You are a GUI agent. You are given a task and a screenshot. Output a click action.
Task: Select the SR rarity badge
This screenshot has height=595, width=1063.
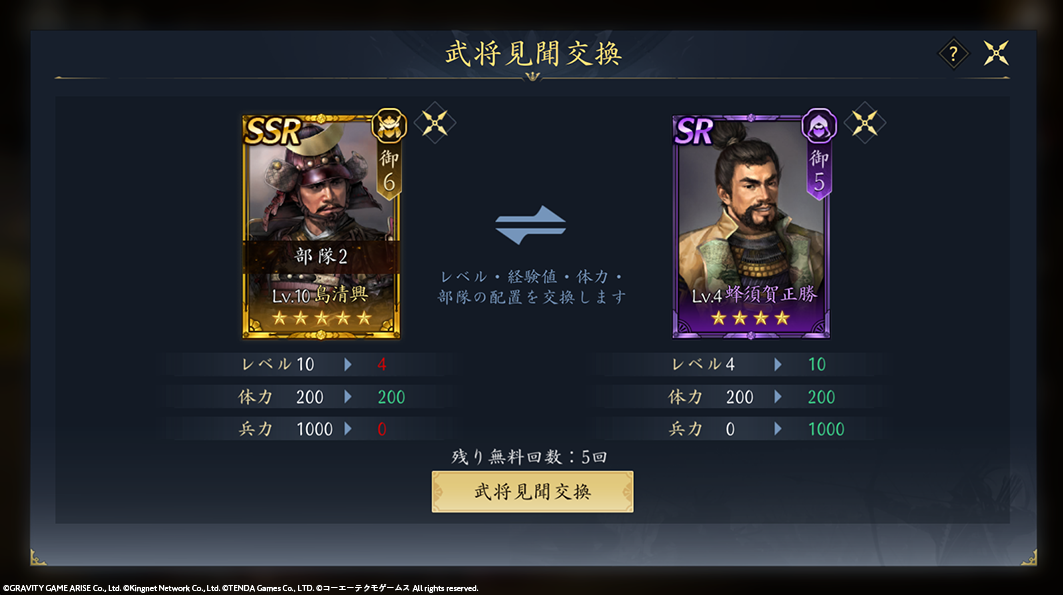tap(694, 131)
